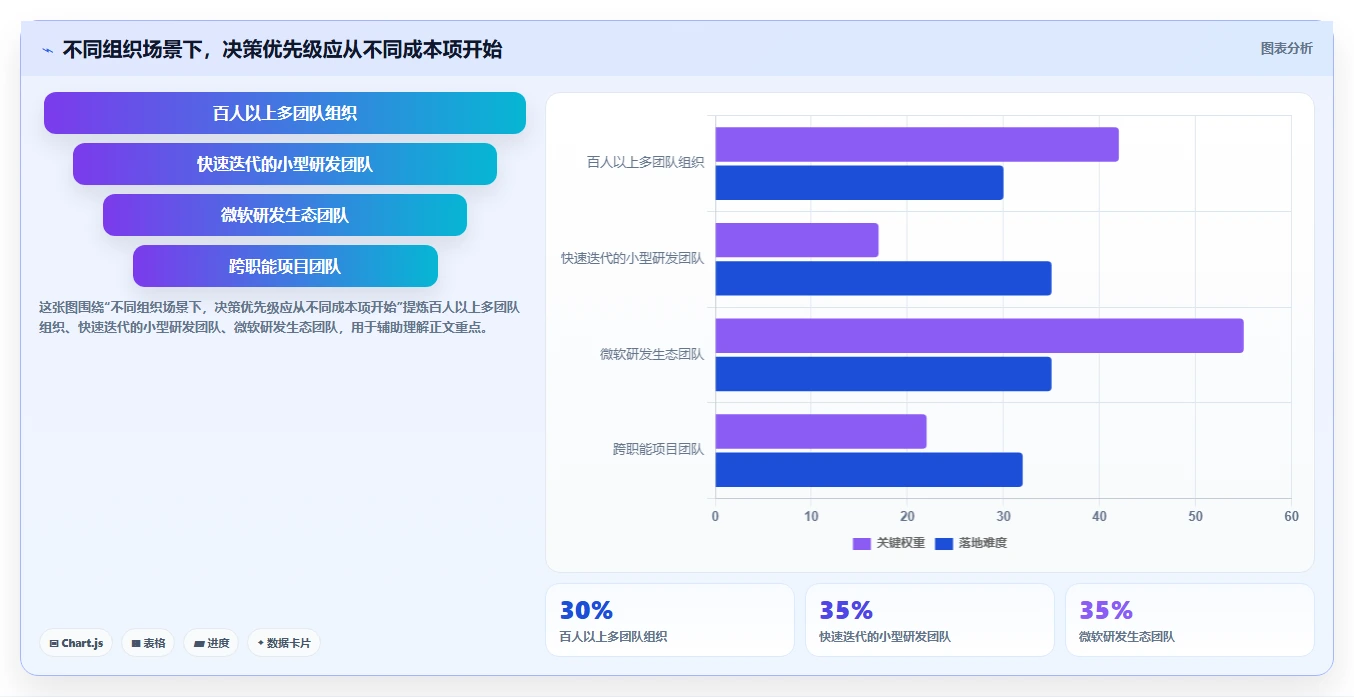
Task: Click purple 关键权重 bar for 快速迭代的小型研发团队
Action: (x=797, y=240)
